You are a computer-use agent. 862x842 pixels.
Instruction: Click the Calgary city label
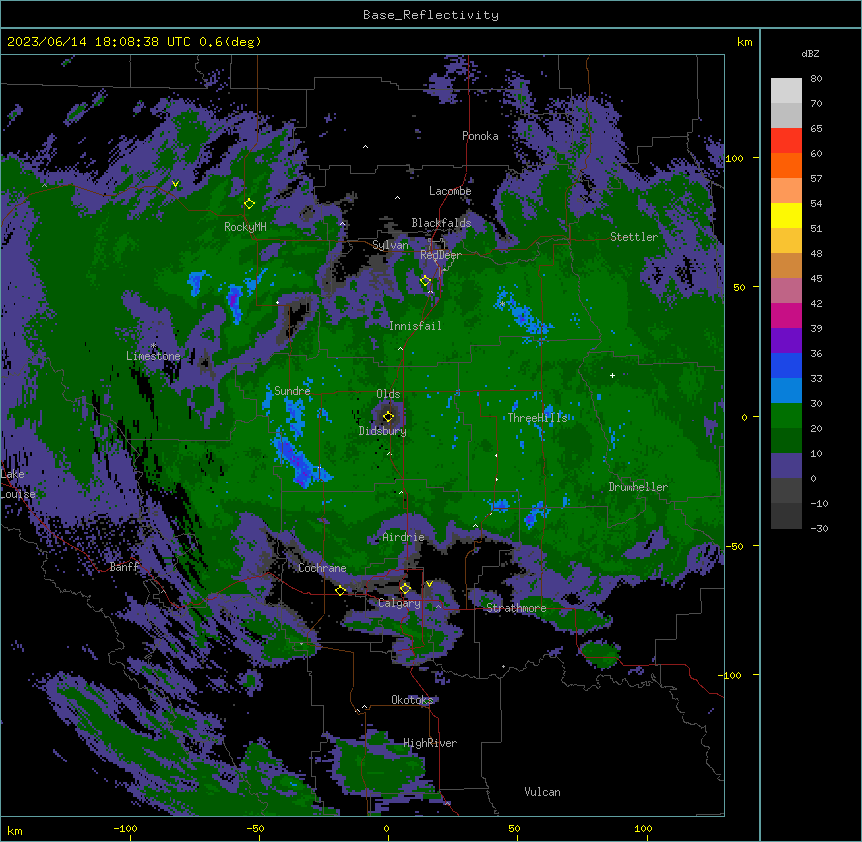pyautogui.click(x=399, y=603)
